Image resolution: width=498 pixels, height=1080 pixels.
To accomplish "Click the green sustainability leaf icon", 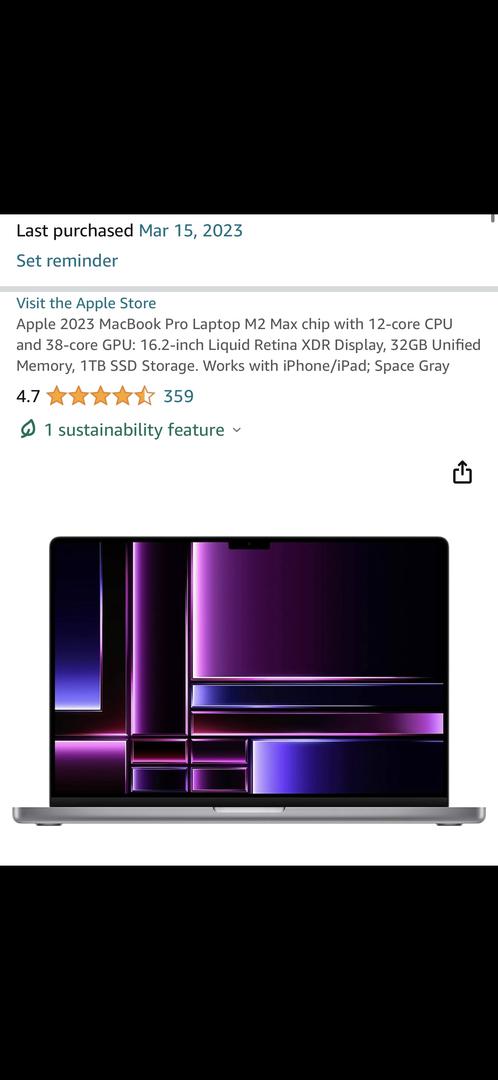I will [28, 430].
